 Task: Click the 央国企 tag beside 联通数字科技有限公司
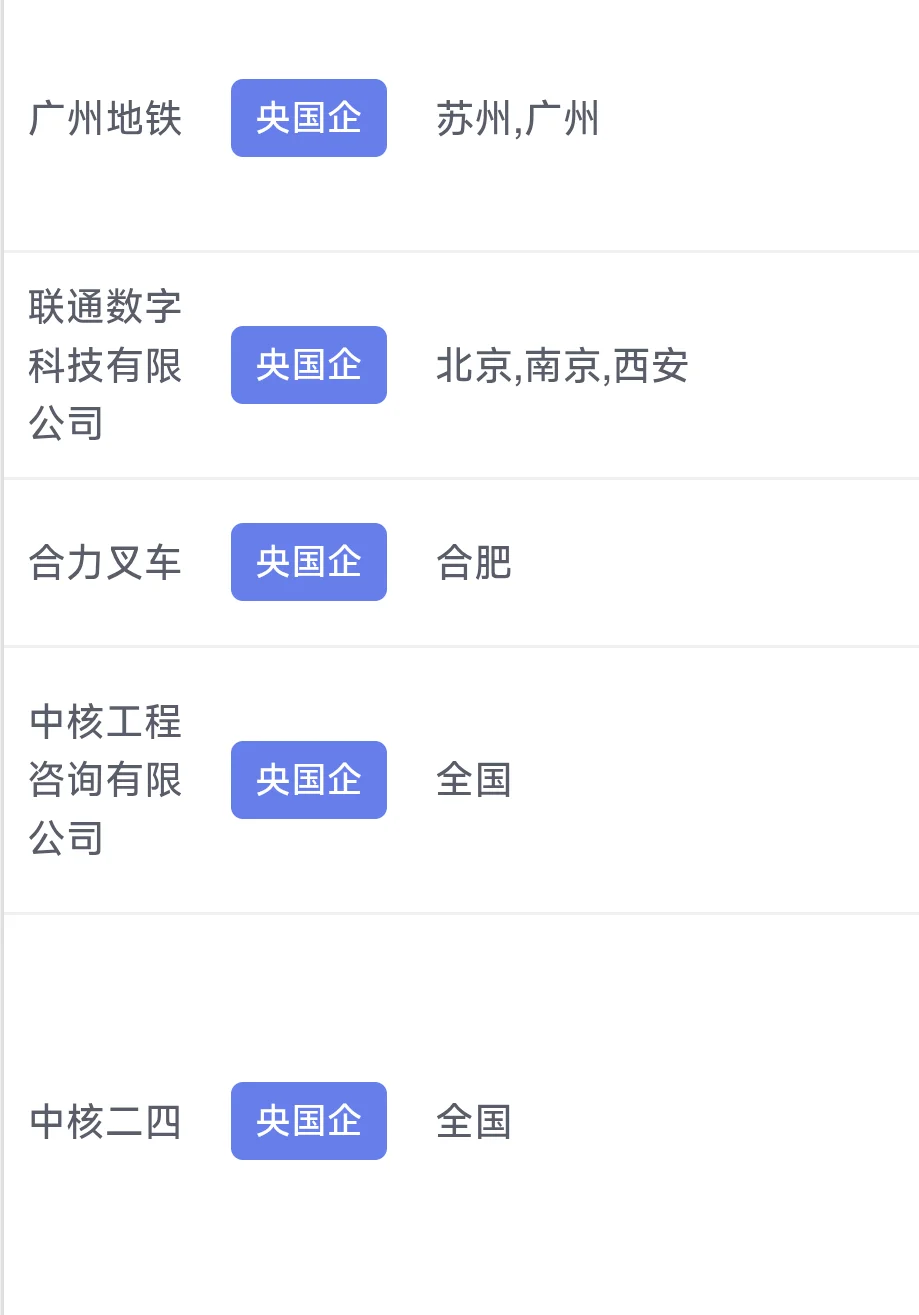[x=309, y=365]
